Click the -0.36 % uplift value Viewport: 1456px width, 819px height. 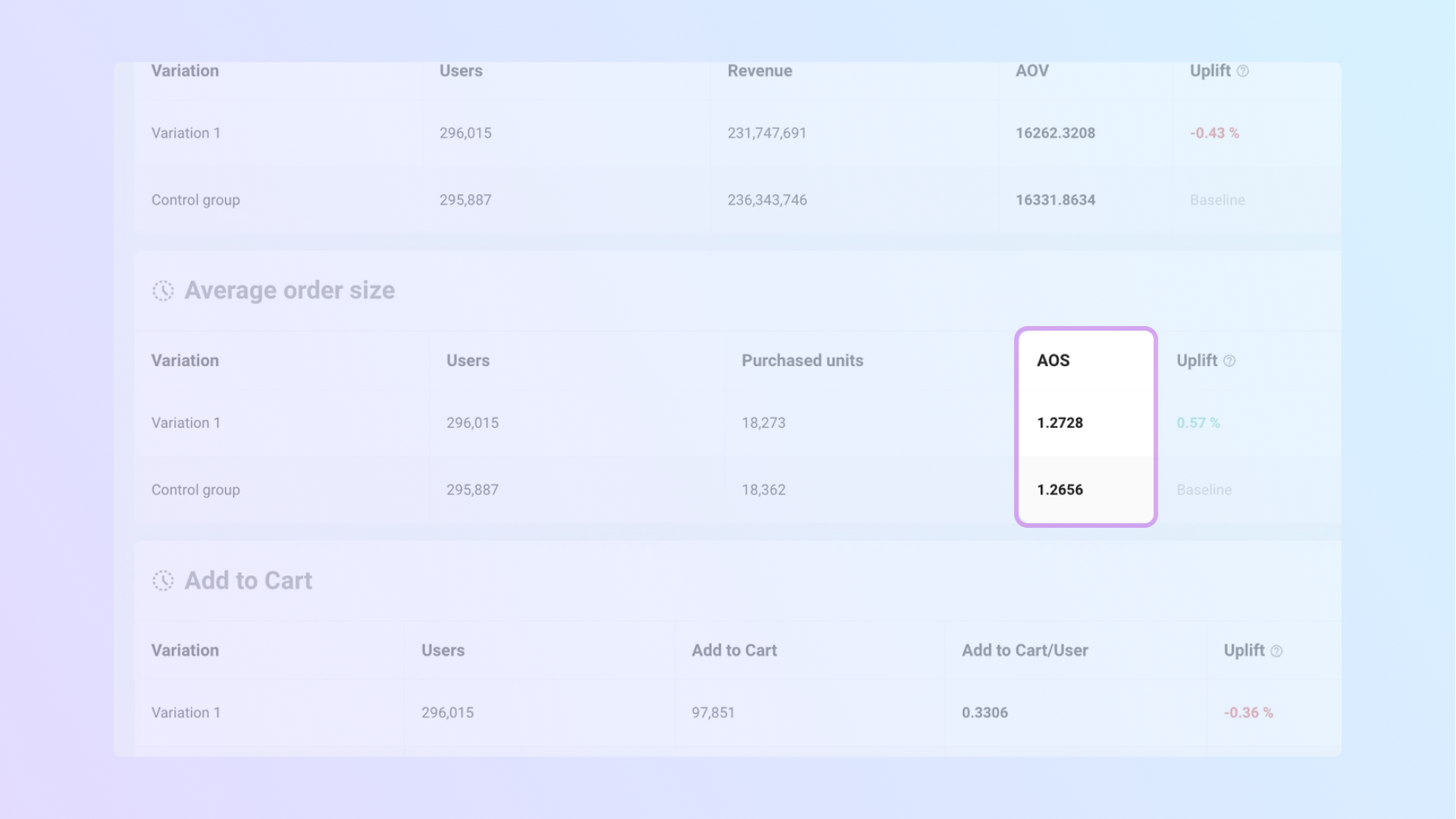1248,713
